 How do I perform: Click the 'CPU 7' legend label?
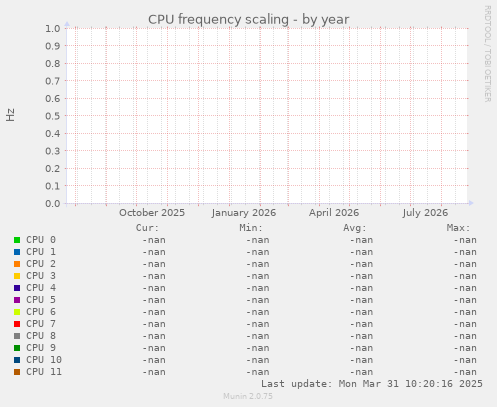click(x=41, y=324)
